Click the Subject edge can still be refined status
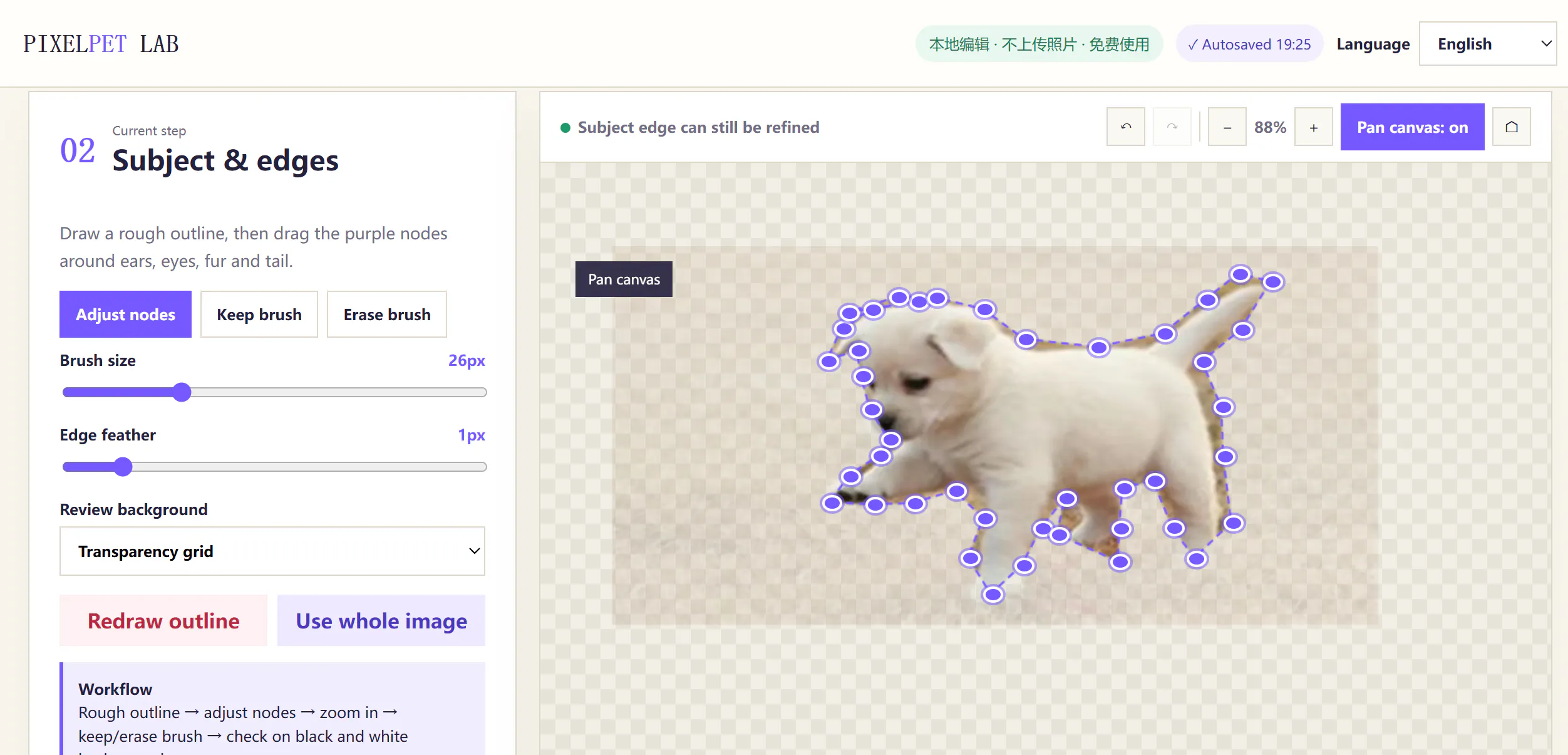Screen dimensions: 1568x755 (691, 127)
